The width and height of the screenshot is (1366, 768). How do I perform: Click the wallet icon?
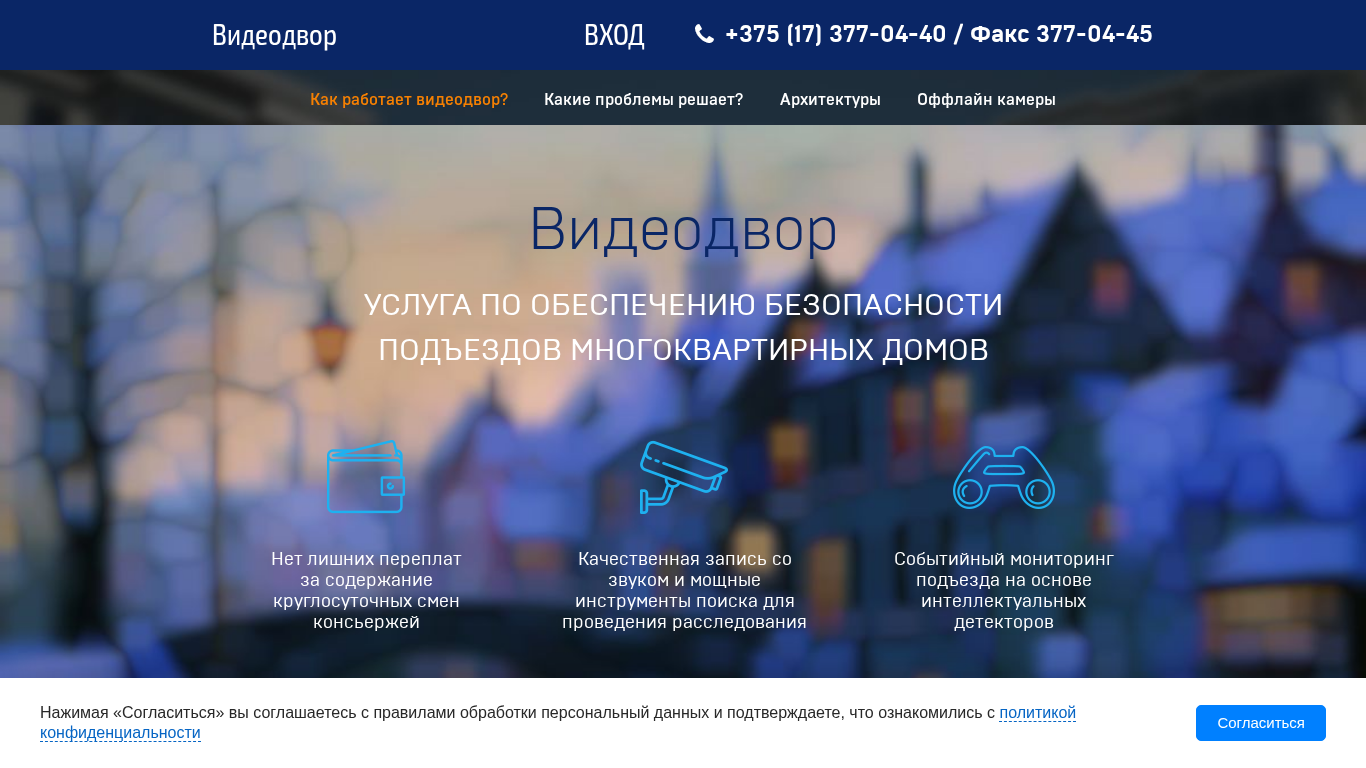coord(366,477)
